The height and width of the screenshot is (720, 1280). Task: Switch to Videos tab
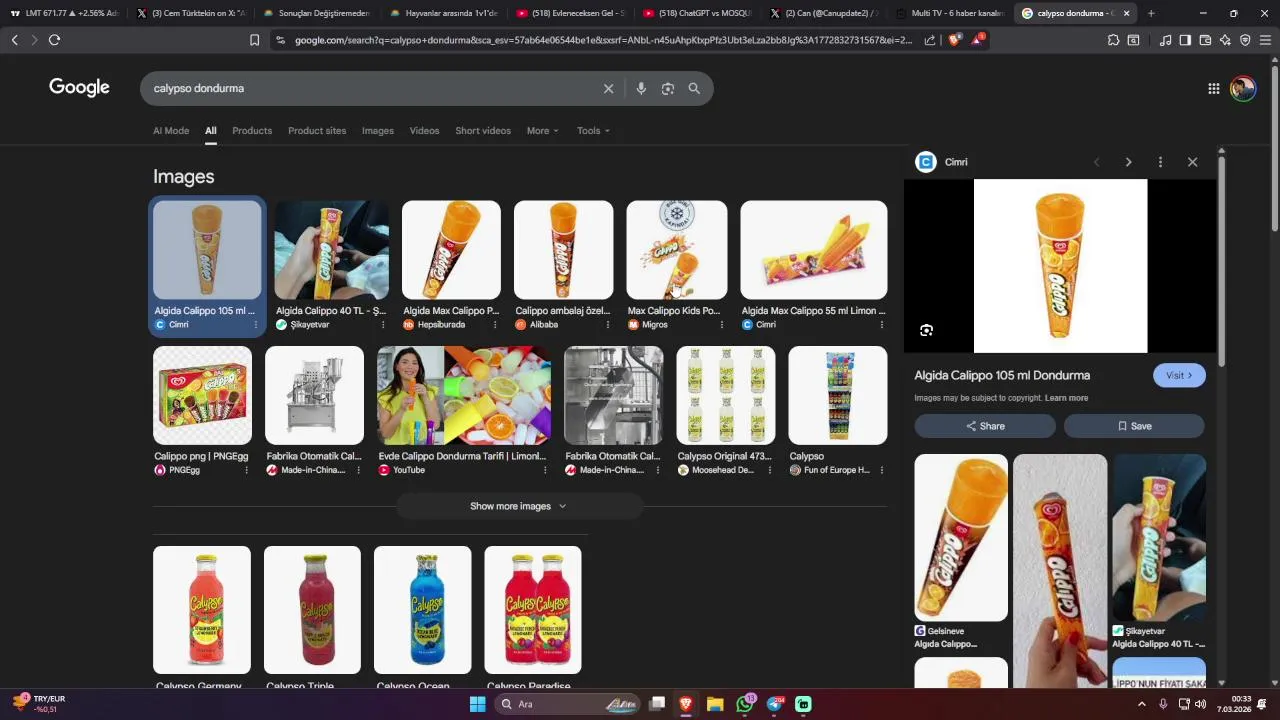[424, 131]
